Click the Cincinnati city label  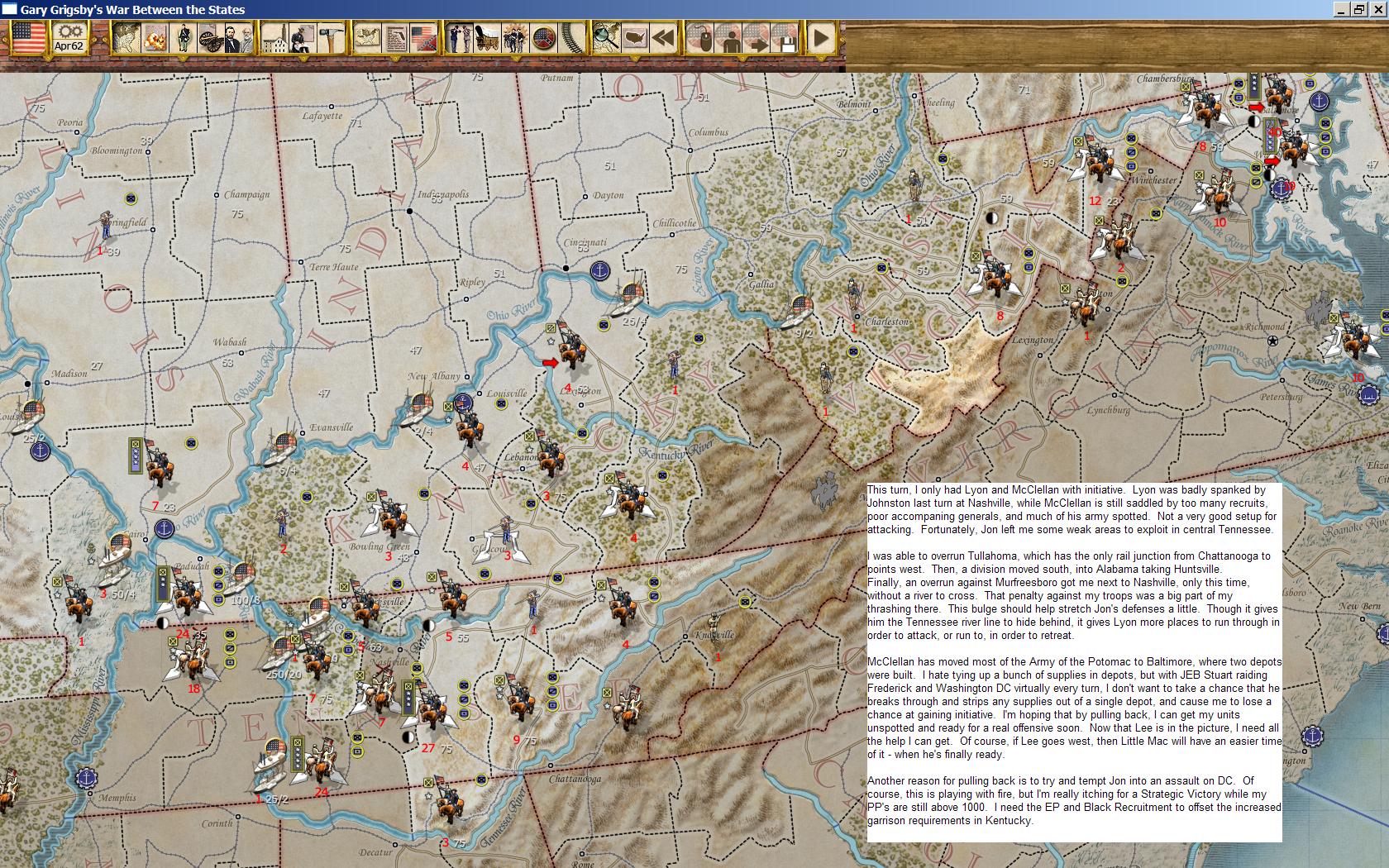click(585, 242)
